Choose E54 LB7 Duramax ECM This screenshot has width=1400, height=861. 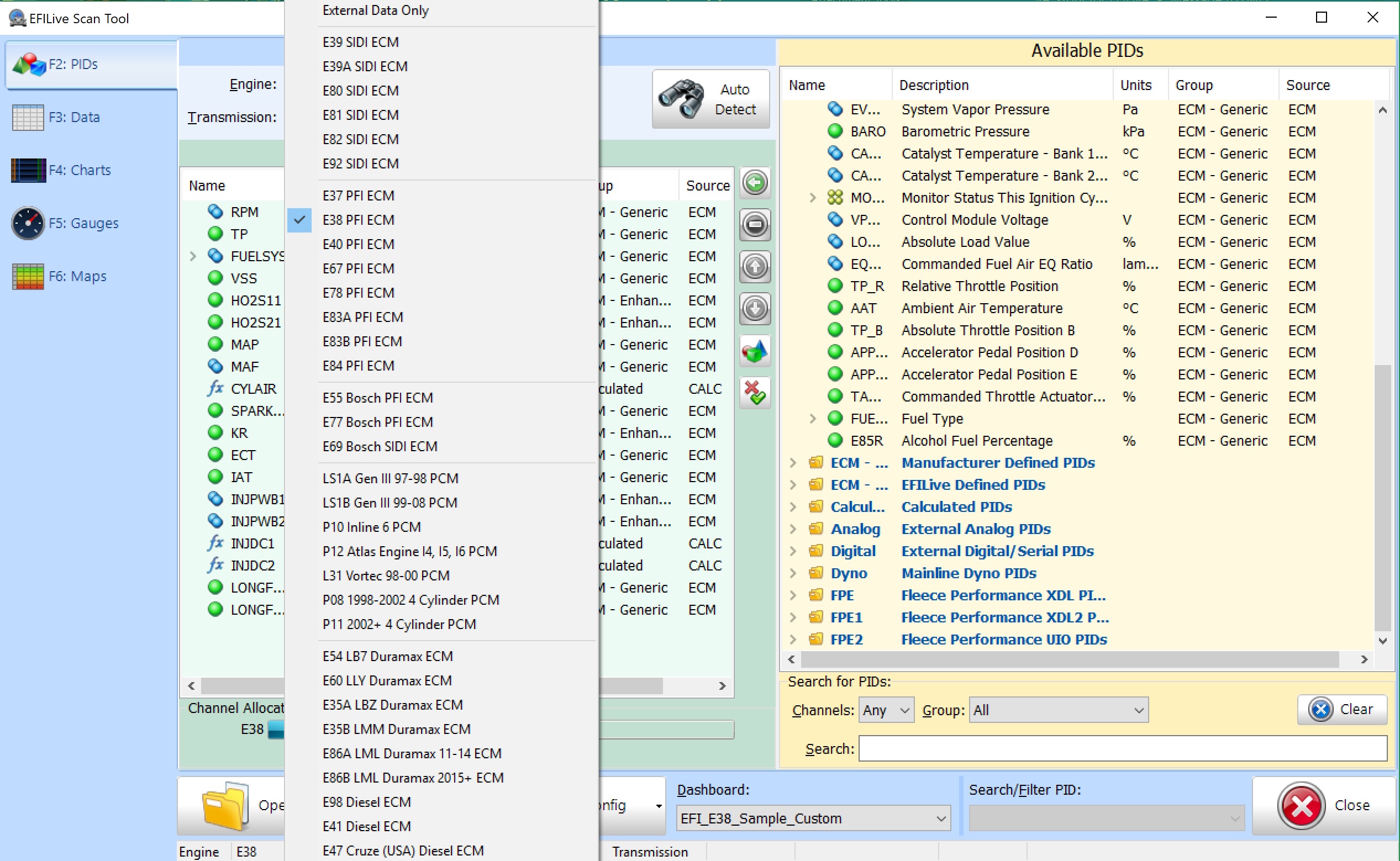coord(441,657)
